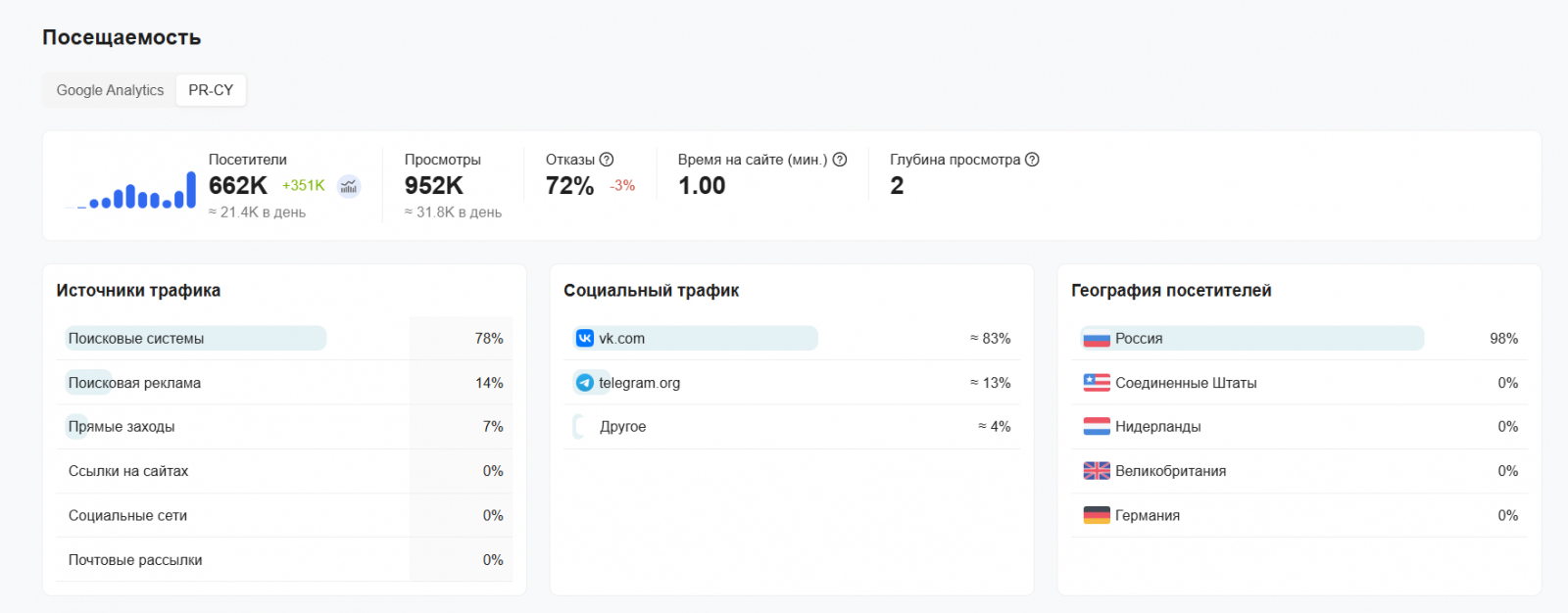
Task: Click the help icon beside Время на сайте
Action: coord(840,160)
